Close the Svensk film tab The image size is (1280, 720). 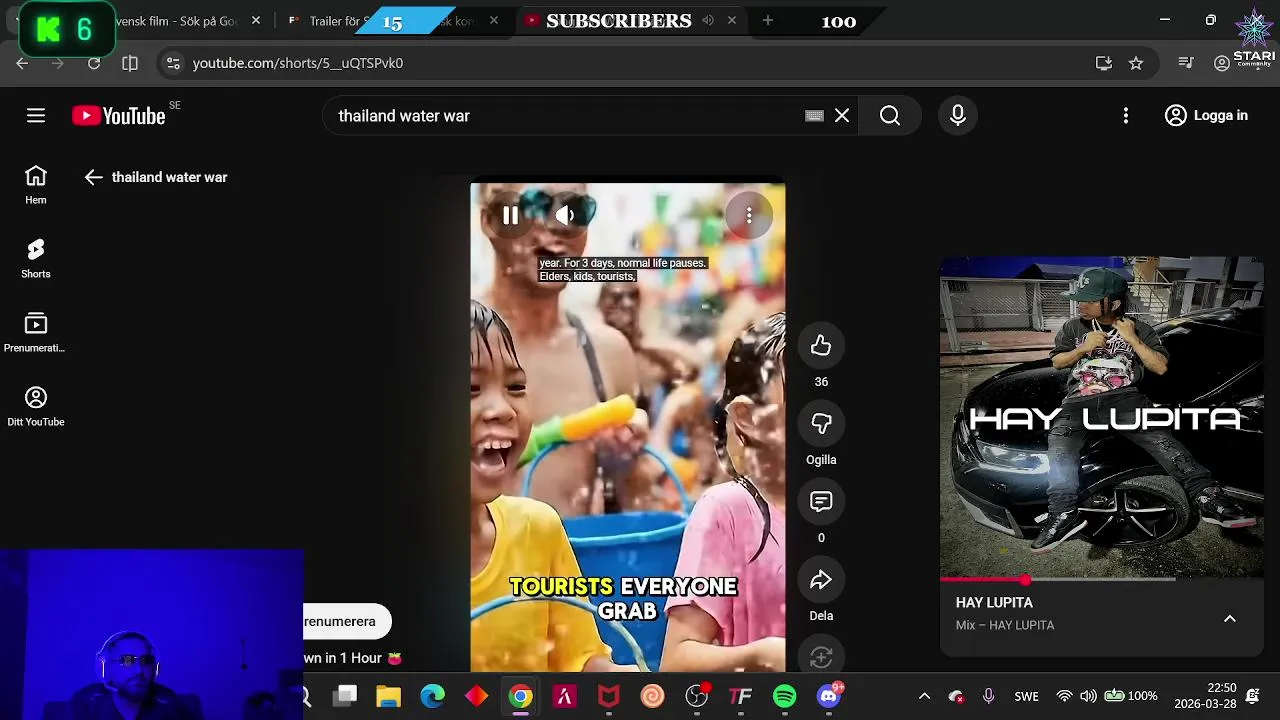(256, 21)
